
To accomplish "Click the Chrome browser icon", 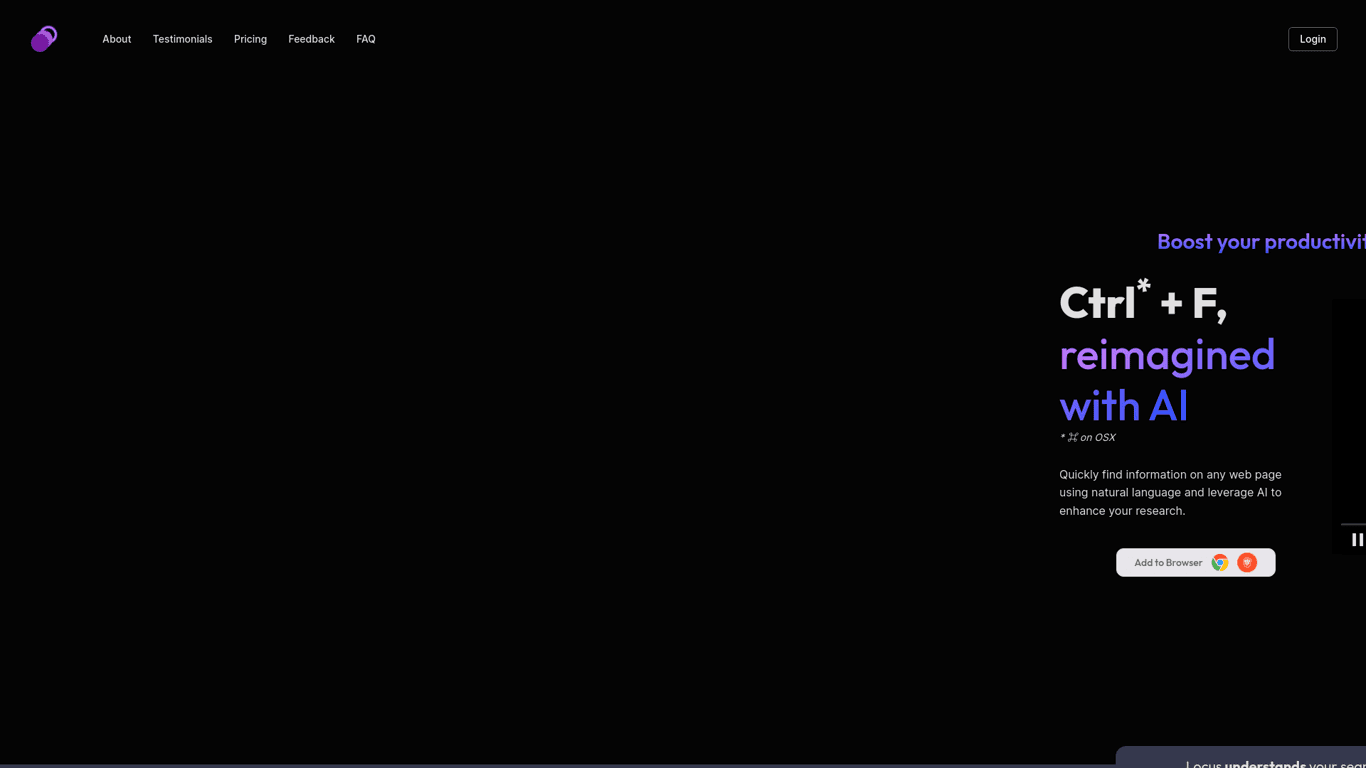I will (x=1219, y=562).
